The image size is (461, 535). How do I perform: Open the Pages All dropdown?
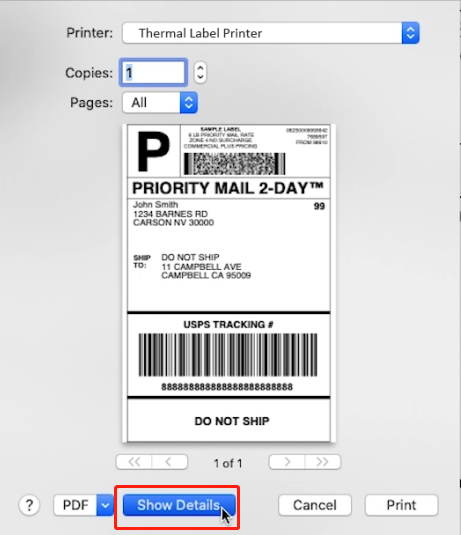[x=160, y=102]
